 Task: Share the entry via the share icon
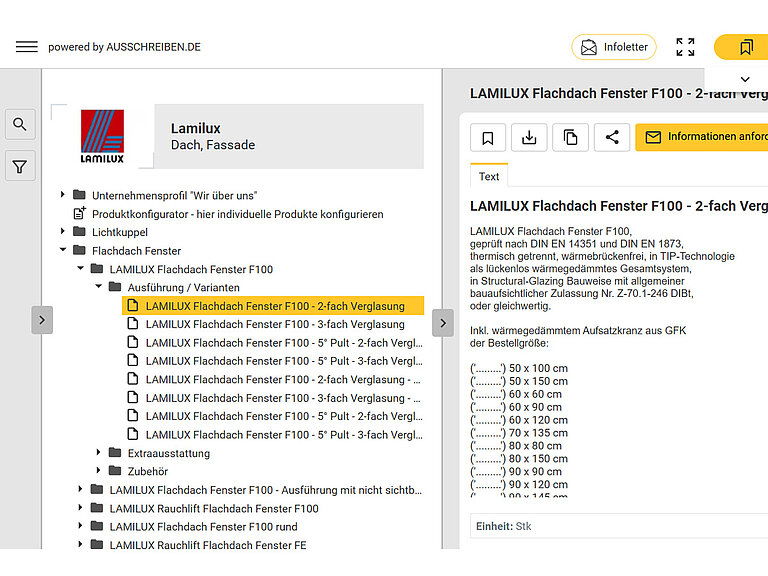612,138
